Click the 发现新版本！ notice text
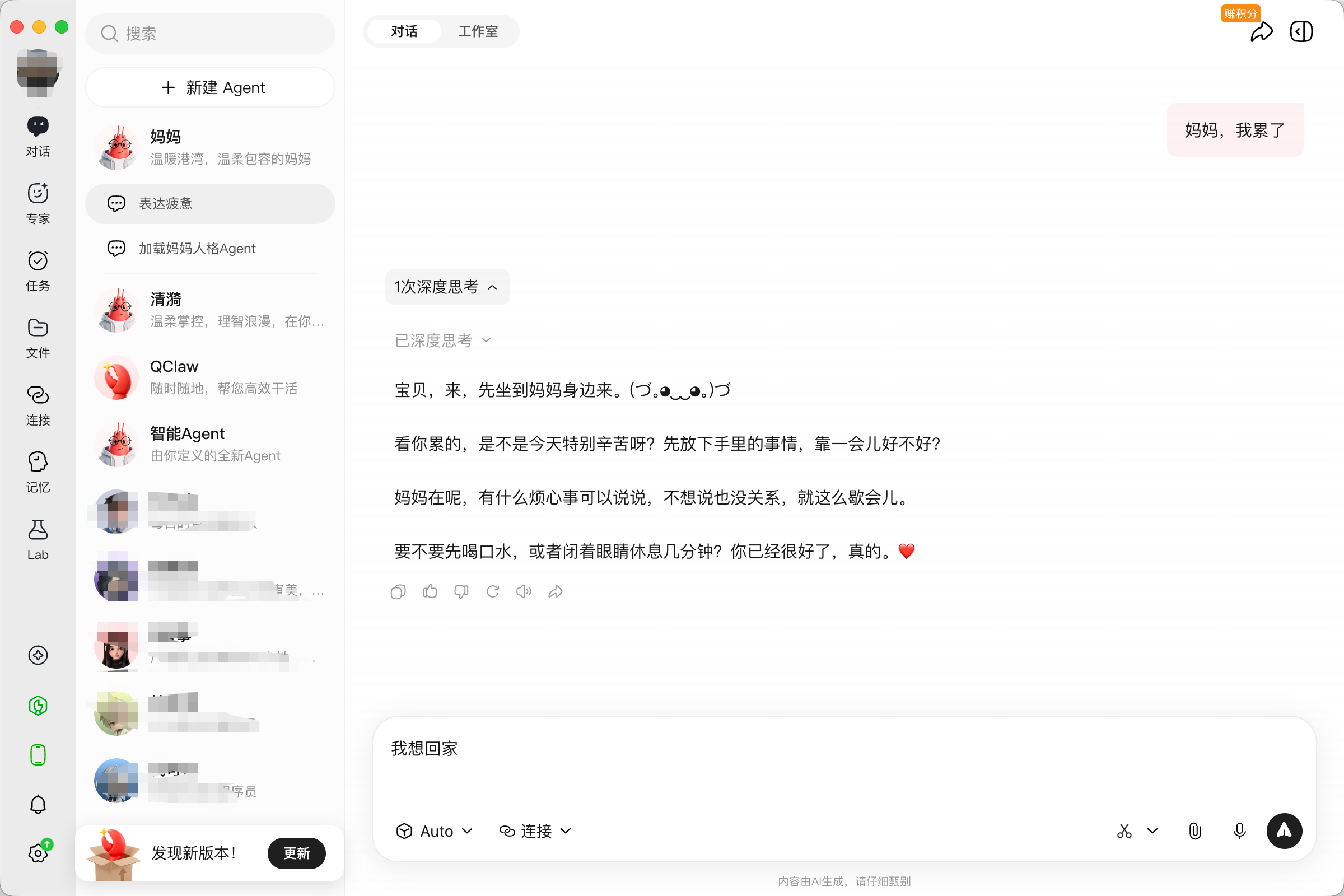Image resolution: width=1344 pixels, height=896 pixels. point(194,853)
